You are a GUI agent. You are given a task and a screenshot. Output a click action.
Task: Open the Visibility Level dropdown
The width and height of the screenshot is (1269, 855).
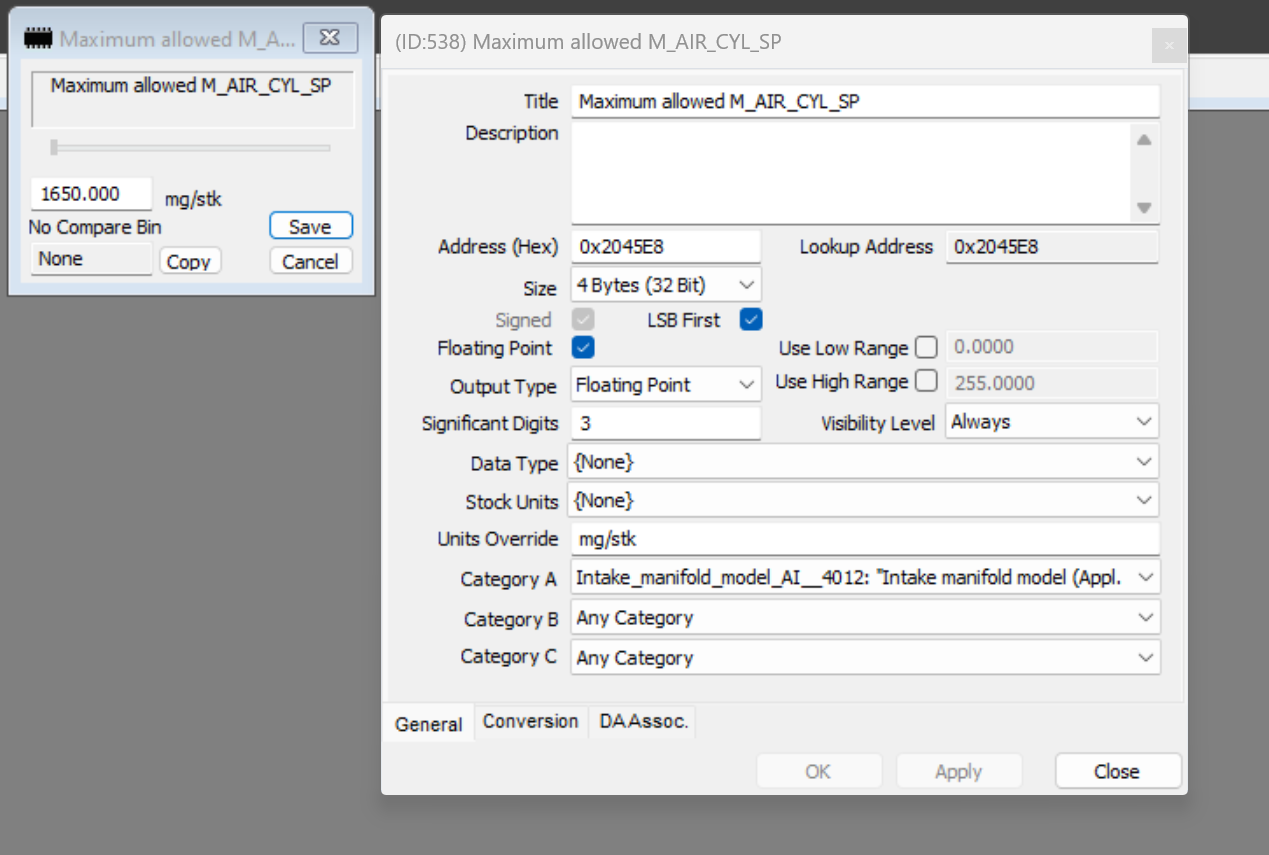(1051, 422)
